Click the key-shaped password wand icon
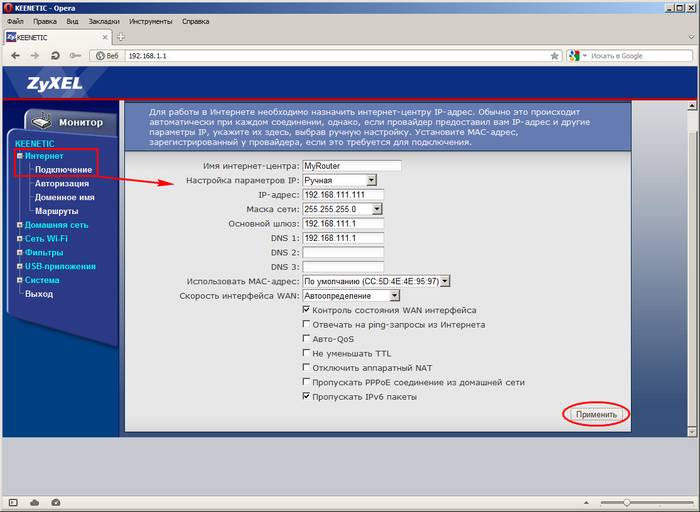This screenshot has height=512, width=700. (x=75, y=56)
